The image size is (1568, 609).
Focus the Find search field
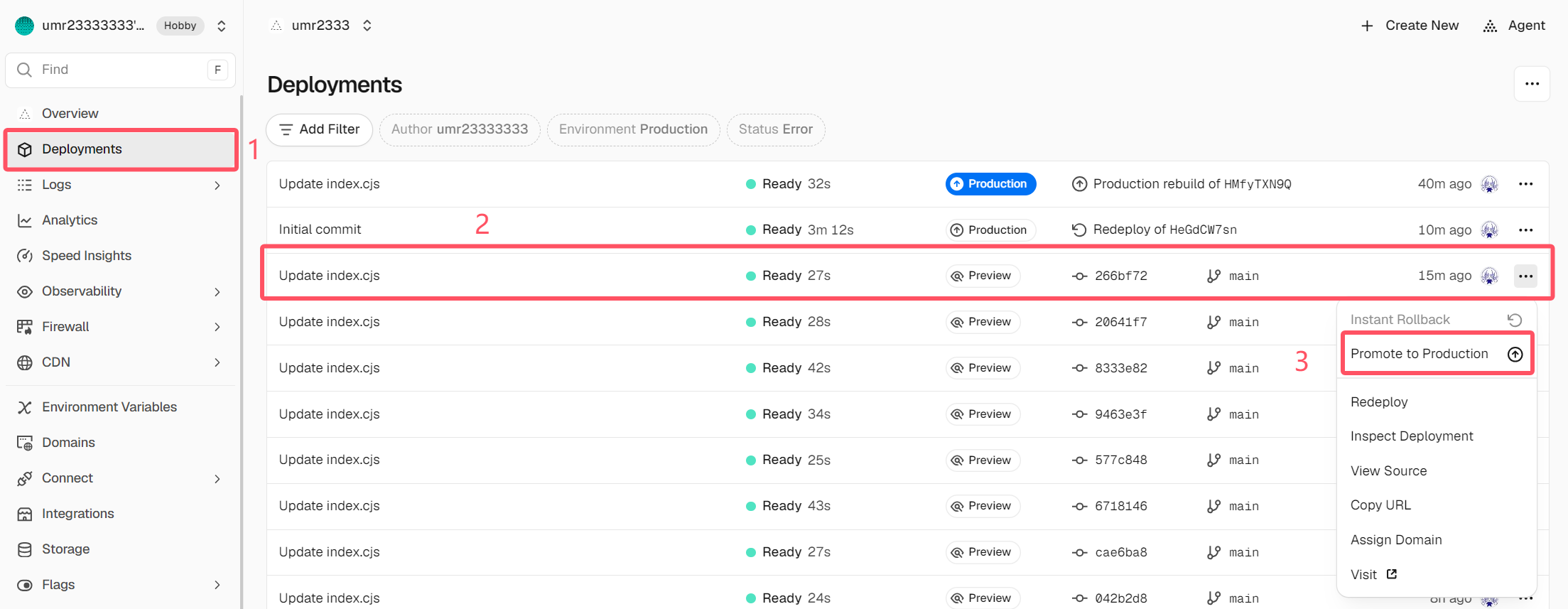point(120,70)
